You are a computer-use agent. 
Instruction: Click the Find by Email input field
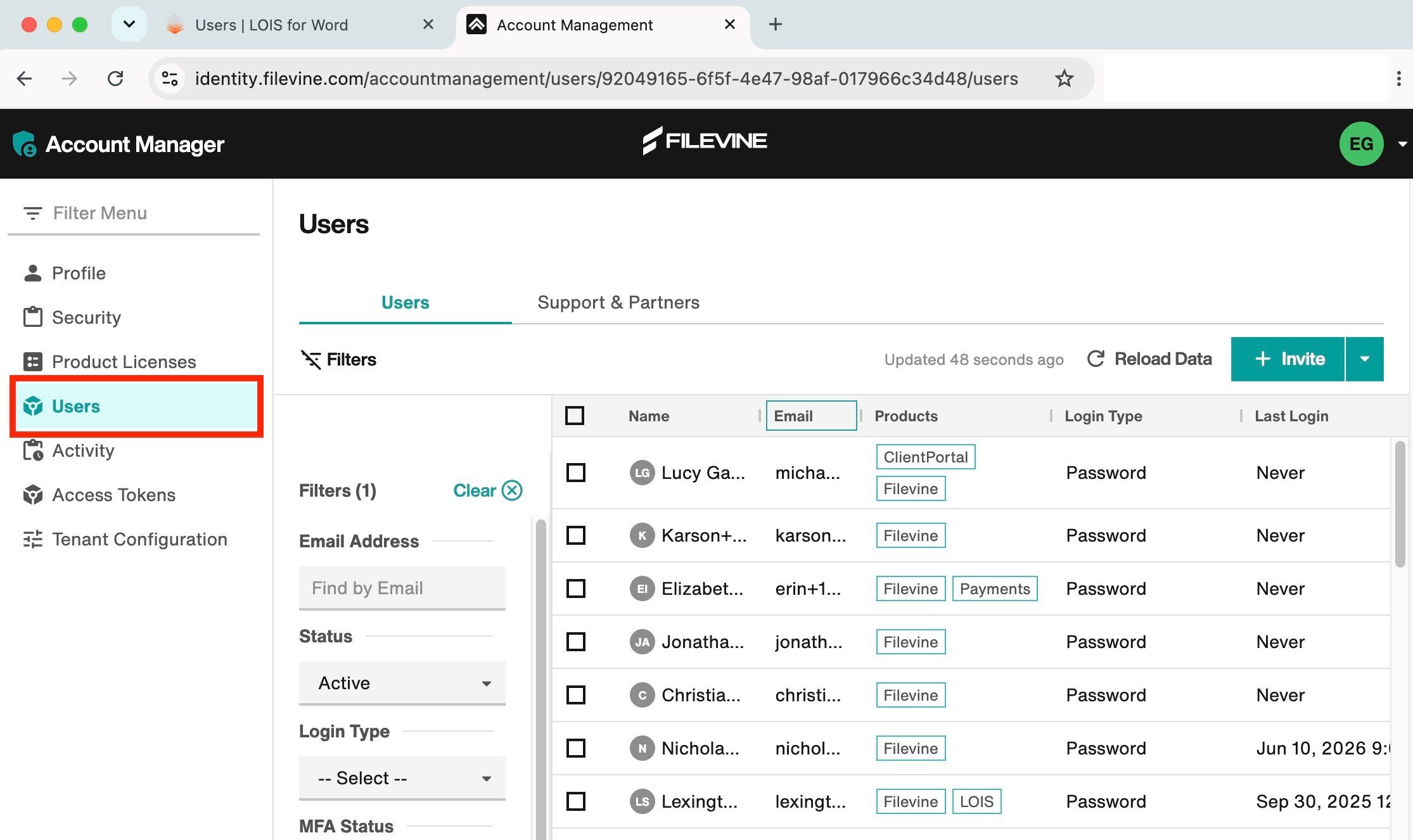pyautogui.click(x=402, y=588)
